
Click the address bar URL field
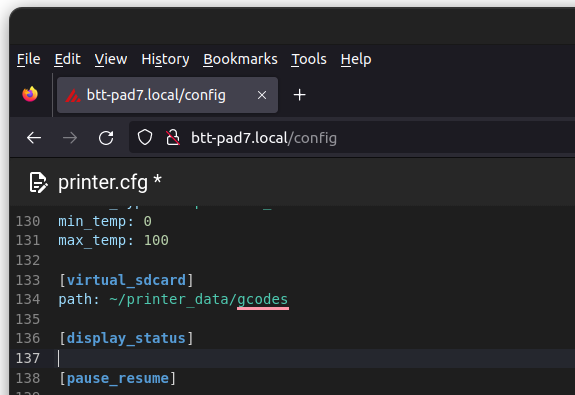tap(352, 138)
